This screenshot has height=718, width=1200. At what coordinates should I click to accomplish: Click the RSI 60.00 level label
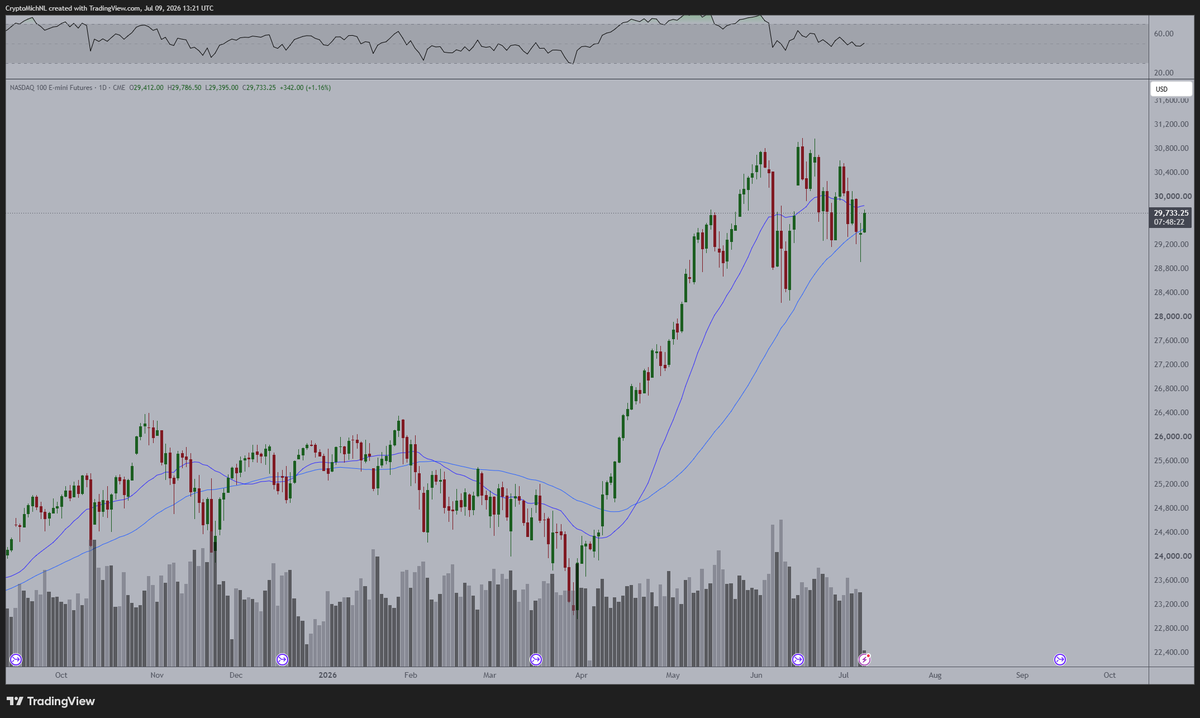[1163, 33]
